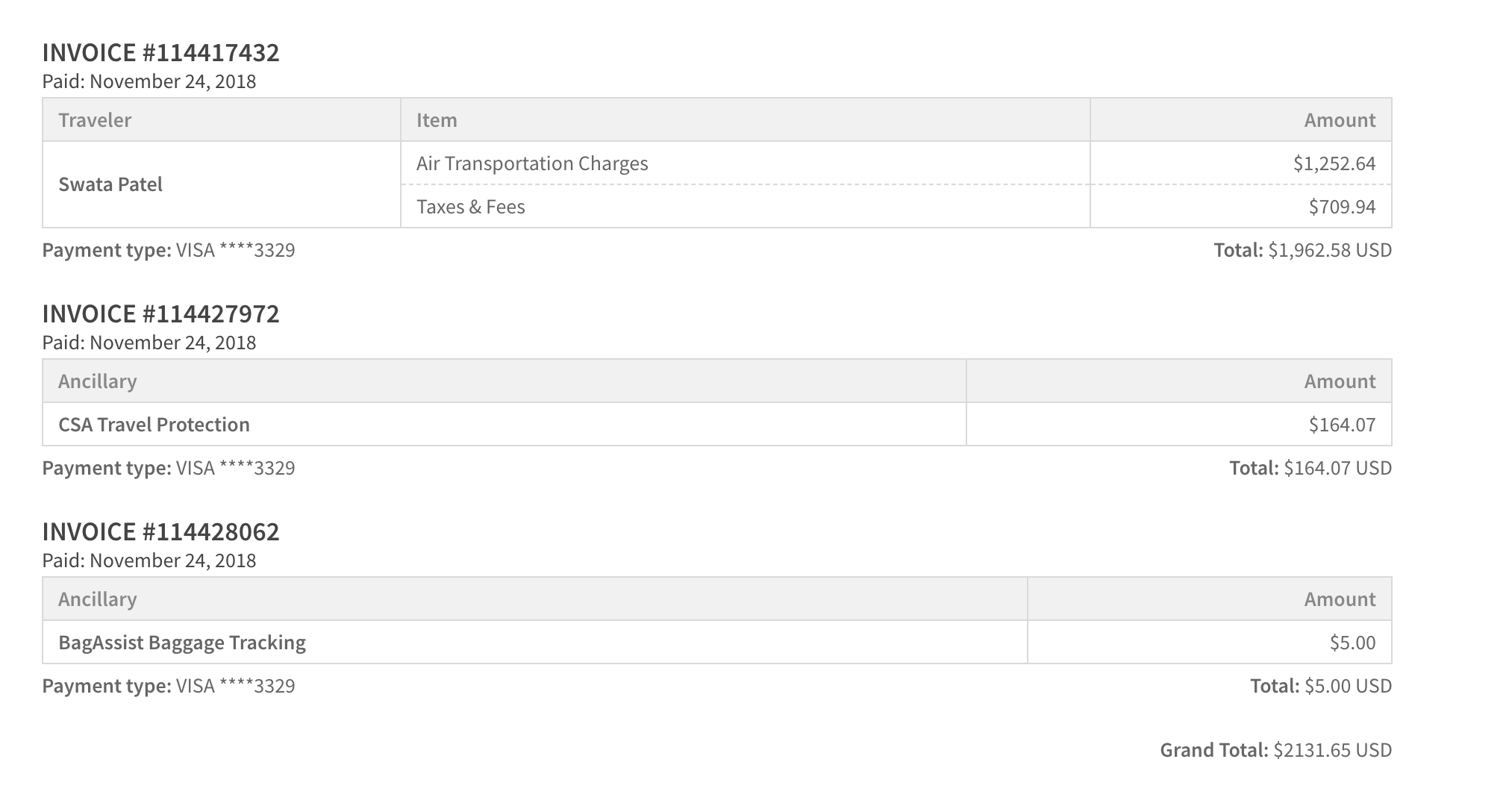
Task: Click the Total $164.07 USD text
Action: pos(1310,468)
